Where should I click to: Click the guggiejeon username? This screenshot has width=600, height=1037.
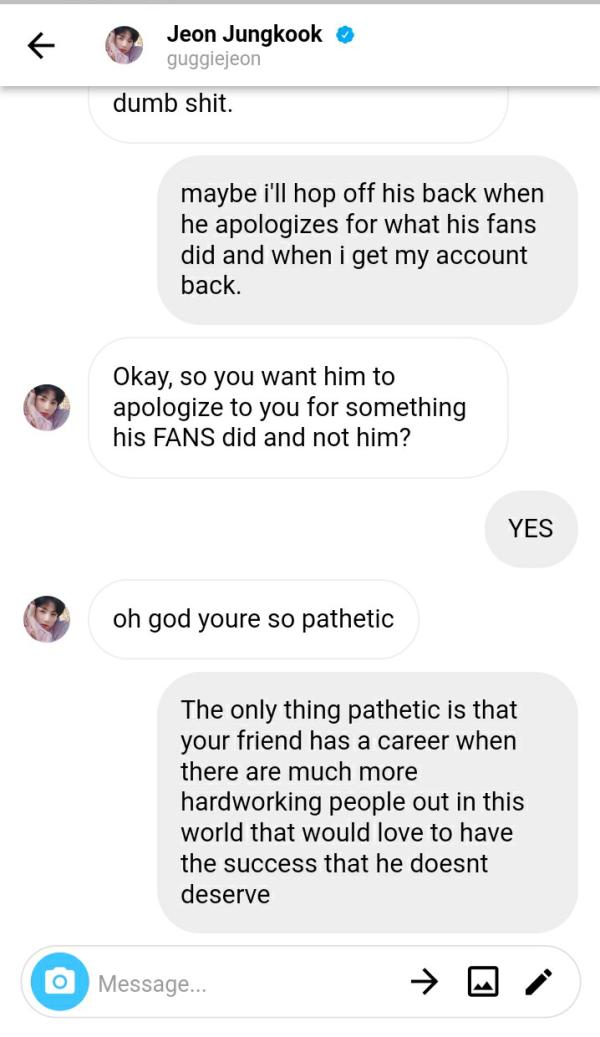click(213, 60)
